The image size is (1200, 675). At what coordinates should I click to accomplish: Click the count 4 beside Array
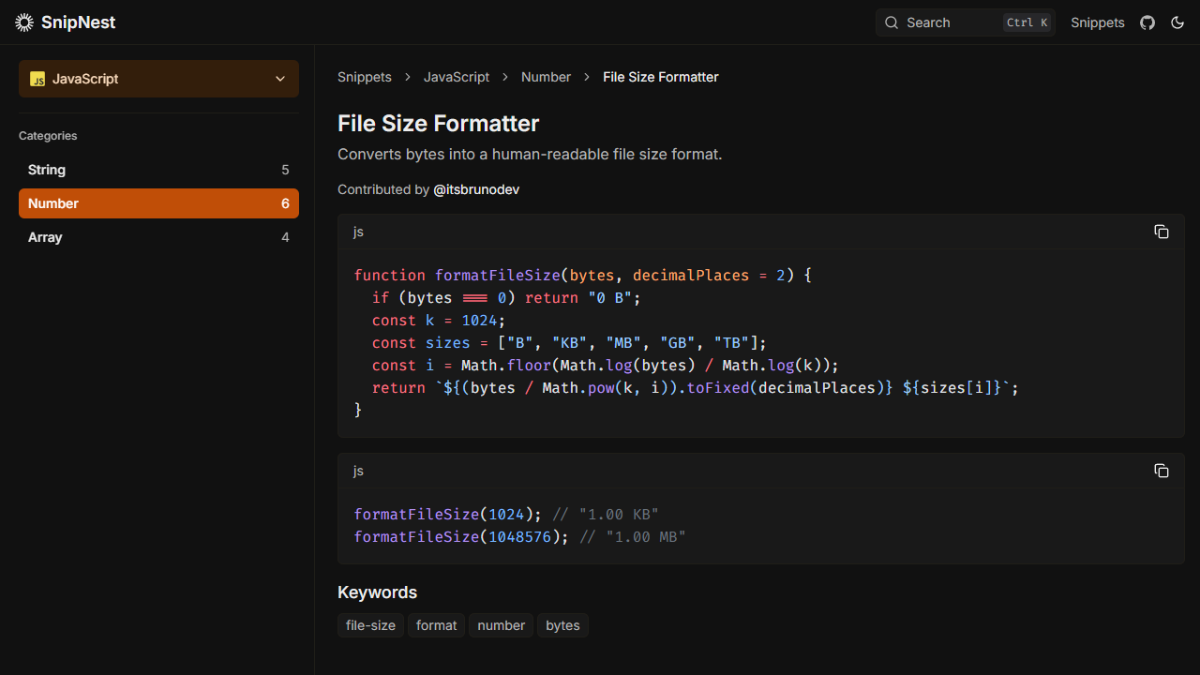[x=285, y=237]
